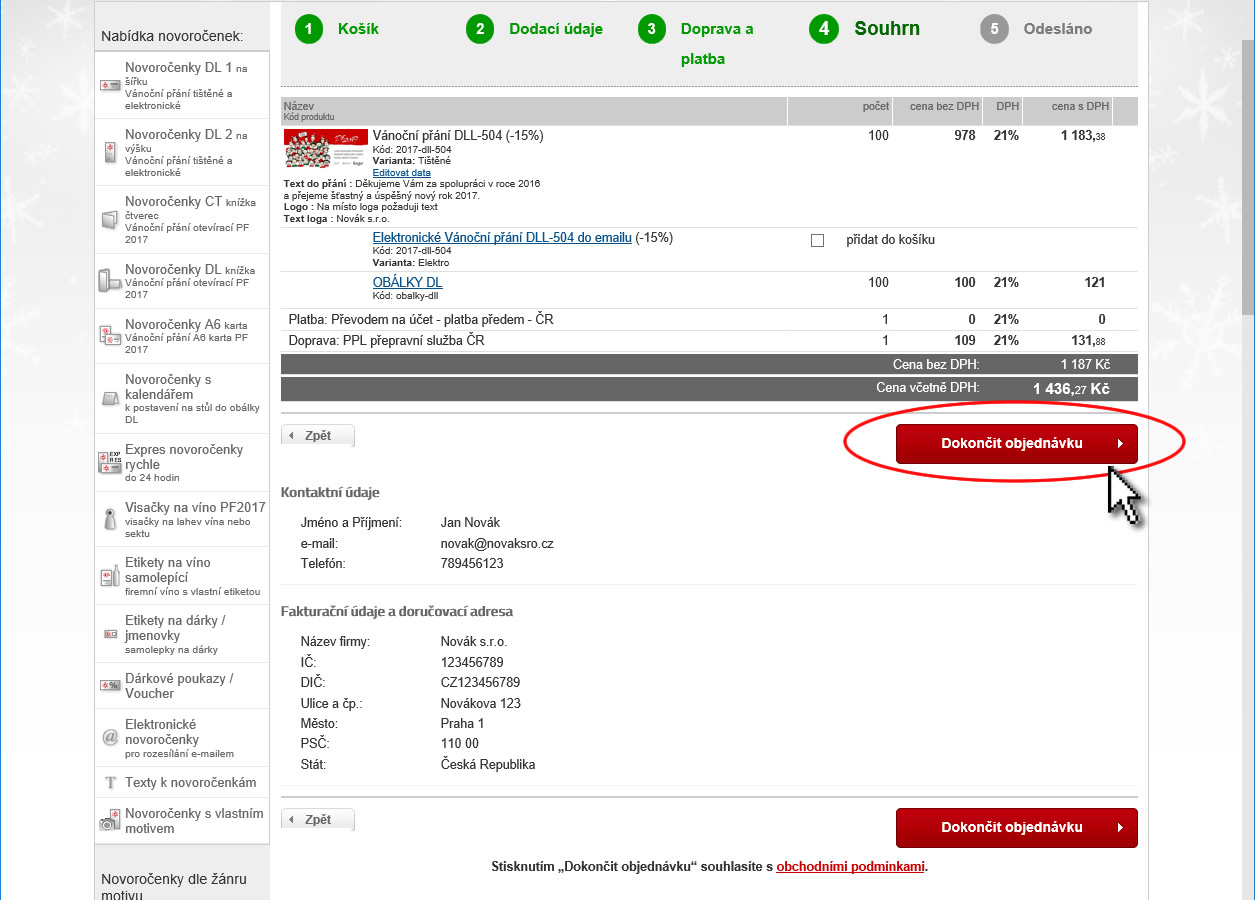Click the Novoročenky DL 1 na šířku sidebar icon

pos(110,85)
